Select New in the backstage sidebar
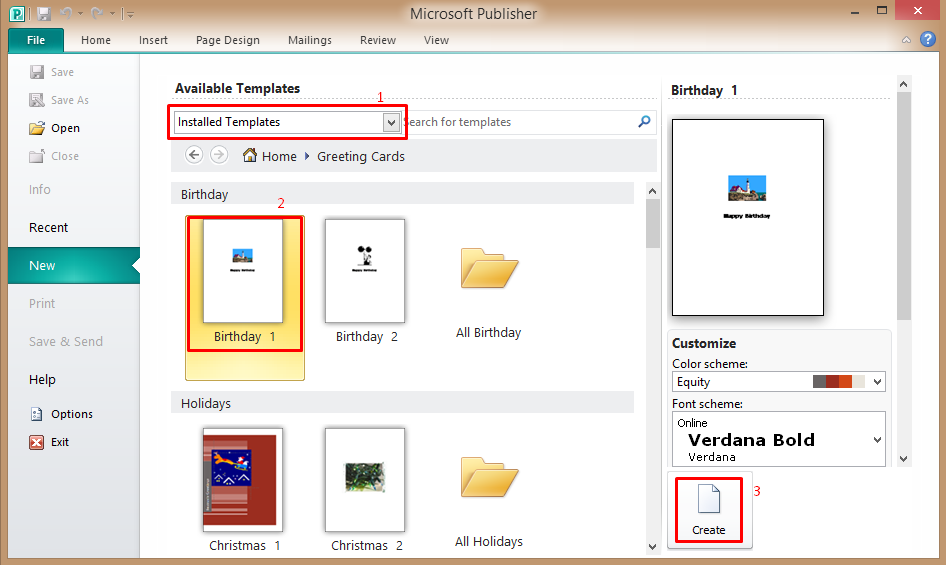This screenshot has width=946, height=565. [74, 266]
